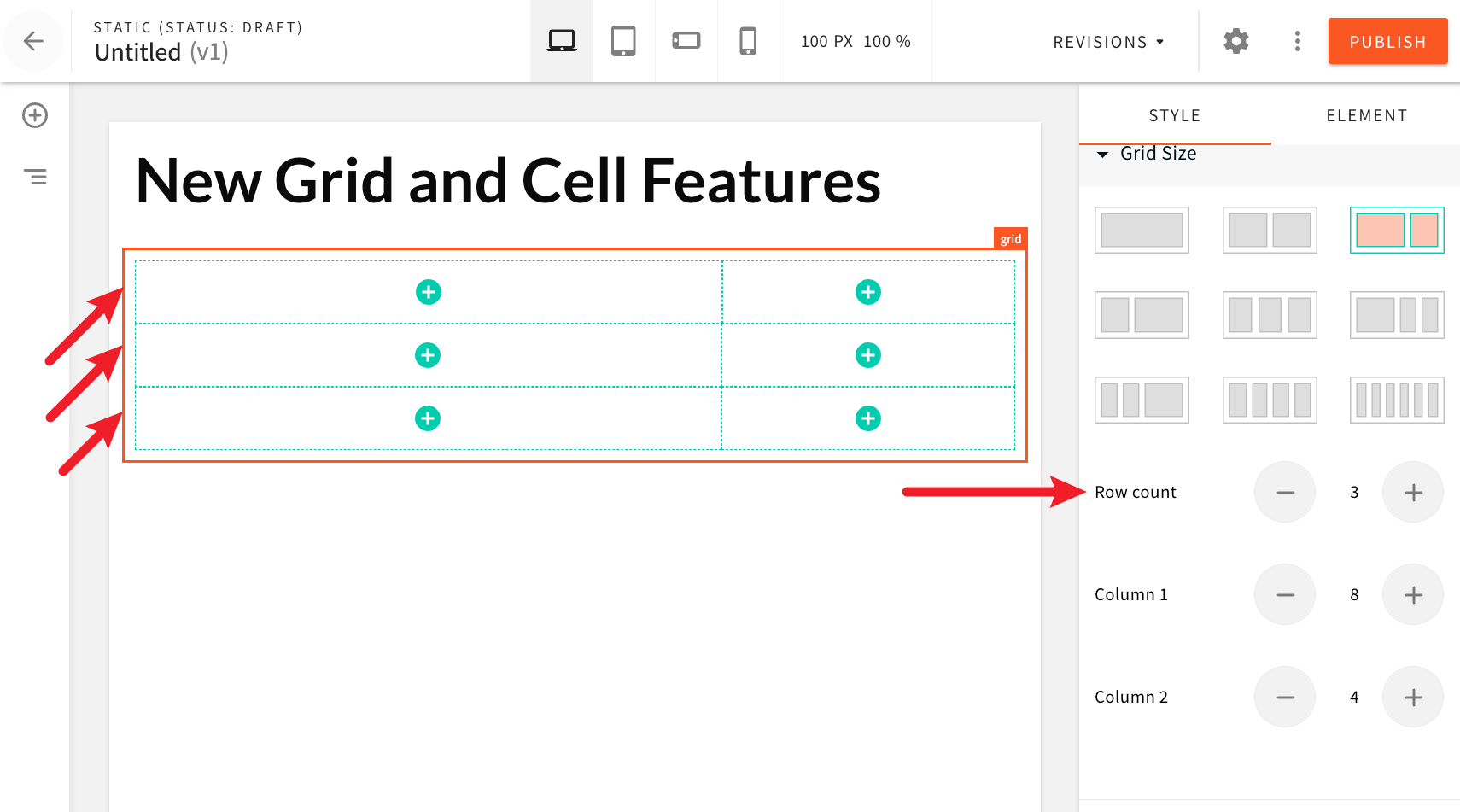1460x812 pixels.
Task: Open the REVISIONS dropdown
Action: click(1107, 41)
